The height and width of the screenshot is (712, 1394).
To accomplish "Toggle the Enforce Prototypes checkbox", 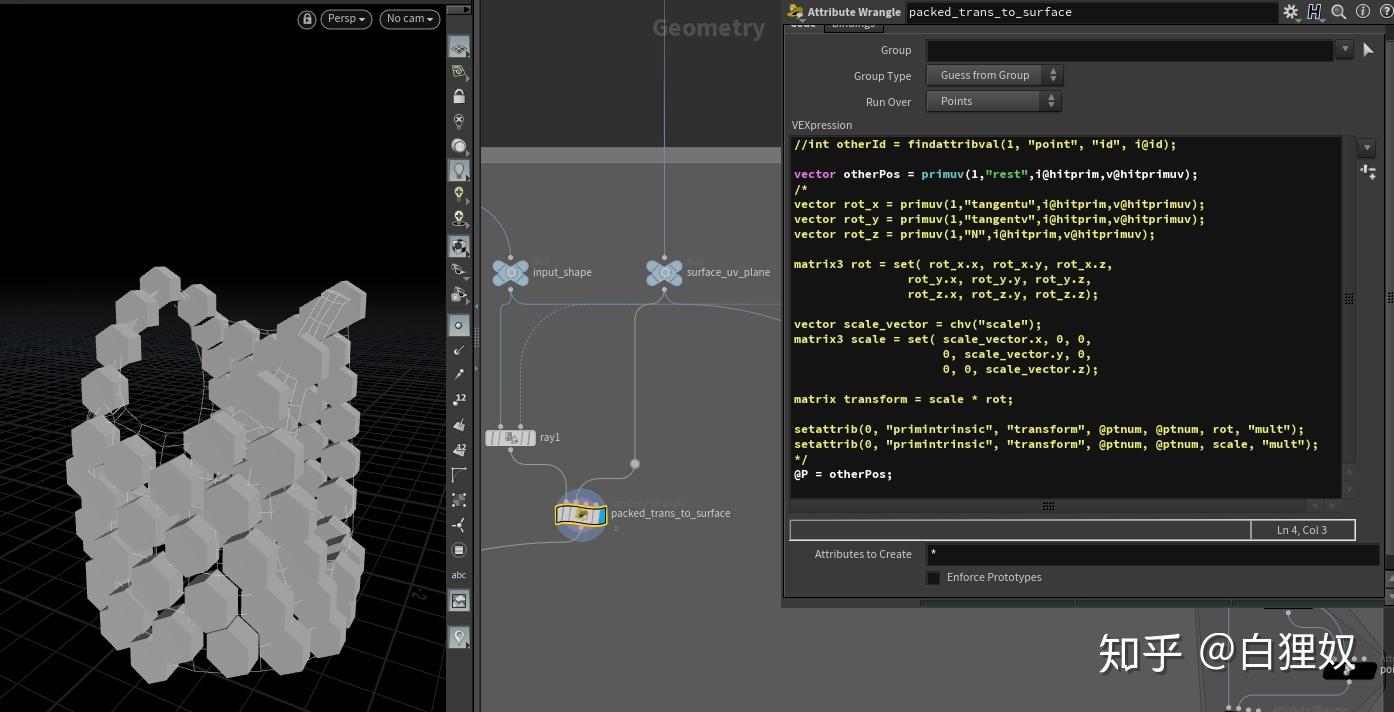I will (933, 578).
